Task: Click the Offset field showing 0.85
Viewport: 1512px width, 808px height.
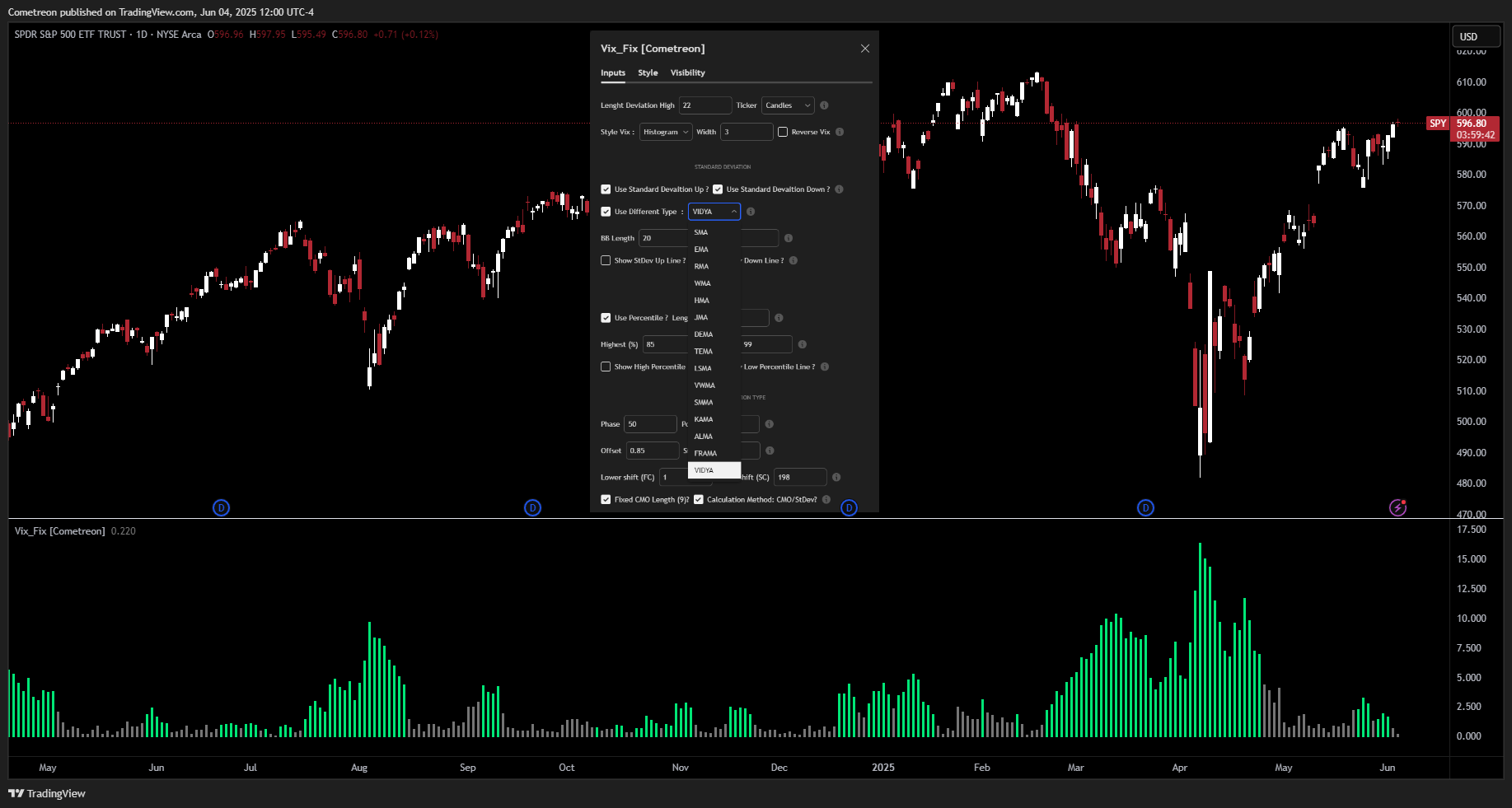Action: (653, 451)
